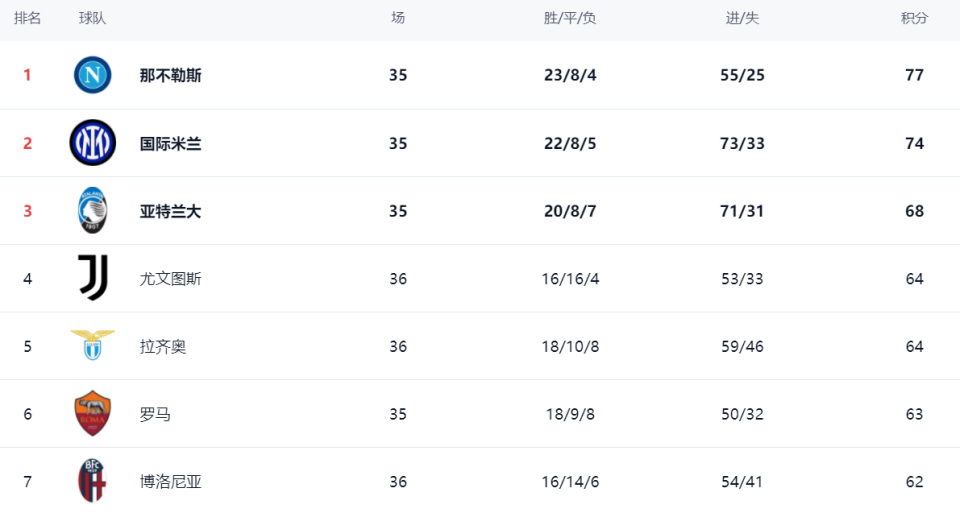Open the 那不勒斯 team link
Viewport: 960px width, 513px height.
pos(170,75)
